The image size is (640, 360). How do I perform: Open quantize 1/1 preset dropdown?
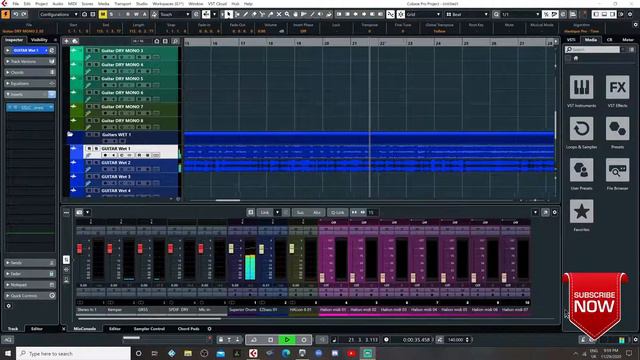(521, 14)
